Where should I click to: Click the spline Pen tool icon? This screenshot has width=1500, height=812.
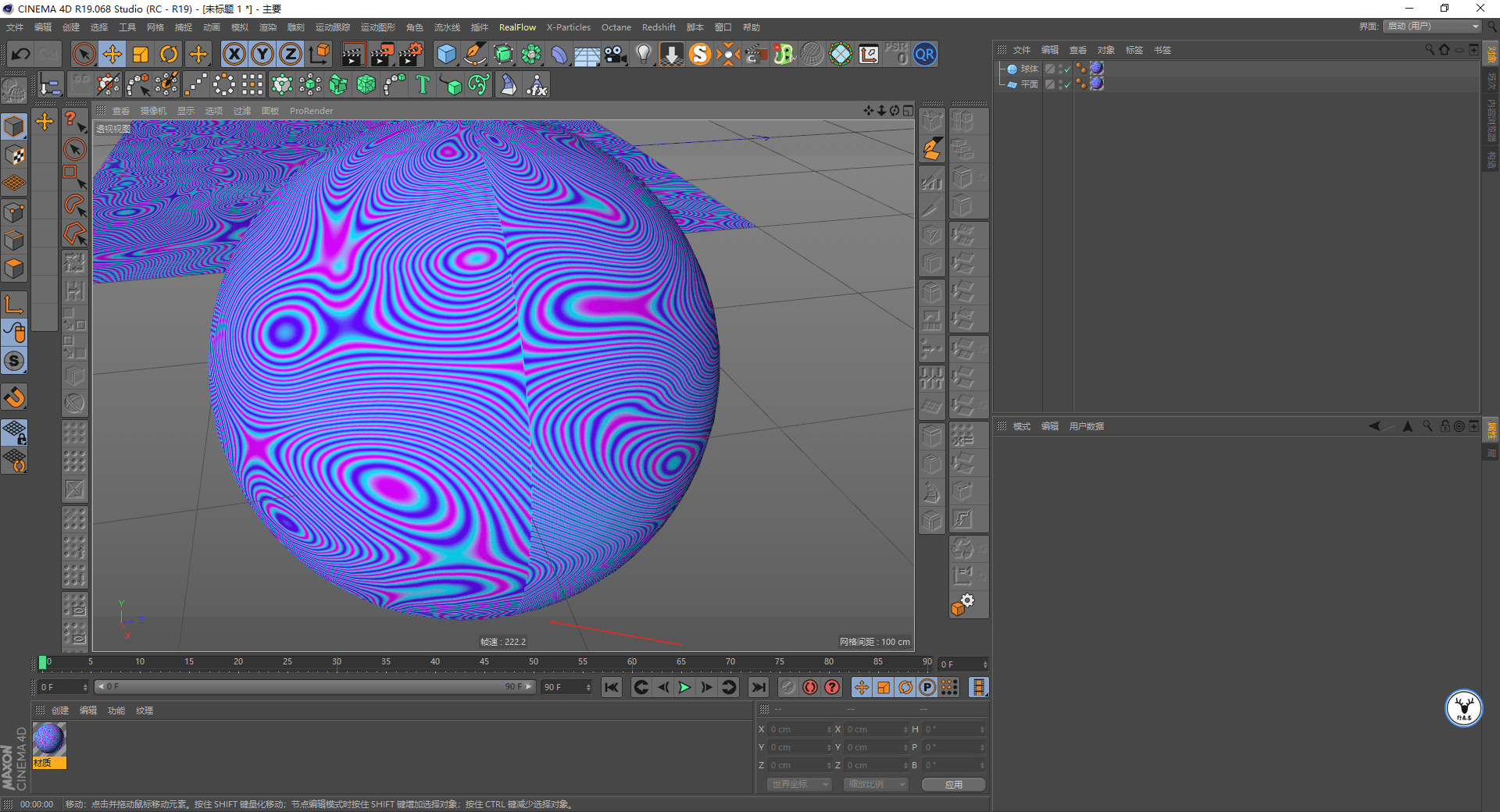[474, 54]
